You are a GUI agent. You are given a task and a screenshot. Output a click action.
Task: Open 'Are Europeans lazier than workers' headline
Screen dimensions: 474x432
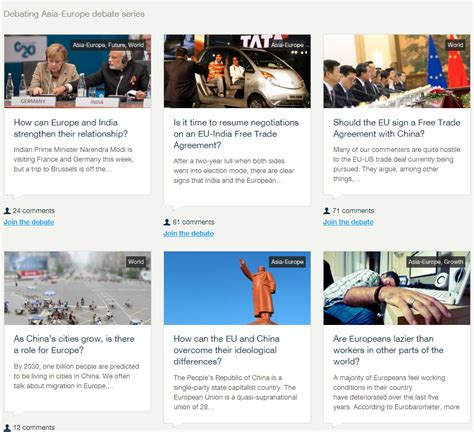(x=388, y=350)
